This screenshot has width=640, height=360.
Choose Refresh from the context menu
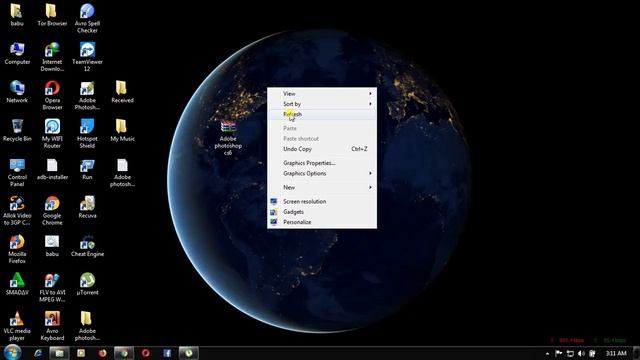322,114
